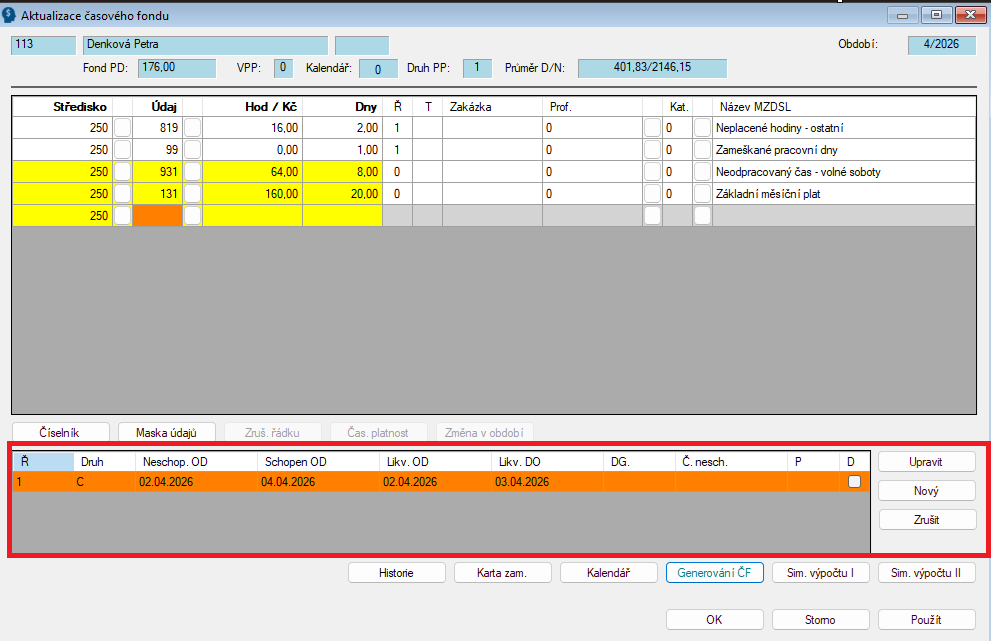
Task: Minimize the Aktualizace časového fondu window
Action: [x=903, y=15]
